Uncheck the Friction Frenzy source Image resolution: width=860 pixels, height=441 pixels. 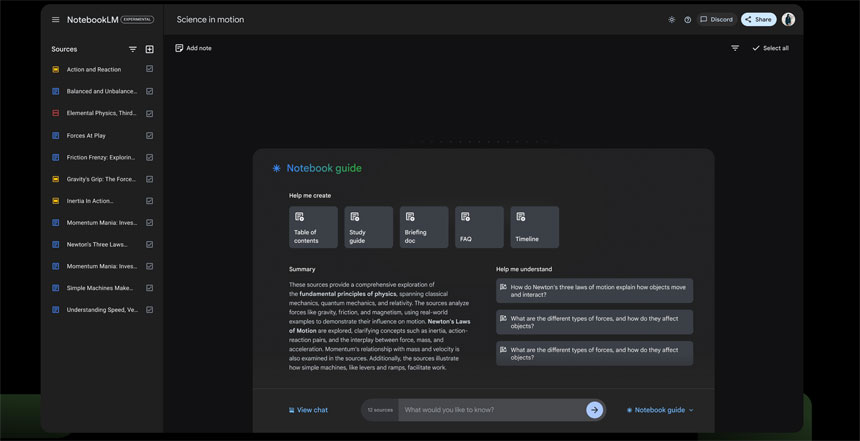point(149,157)
